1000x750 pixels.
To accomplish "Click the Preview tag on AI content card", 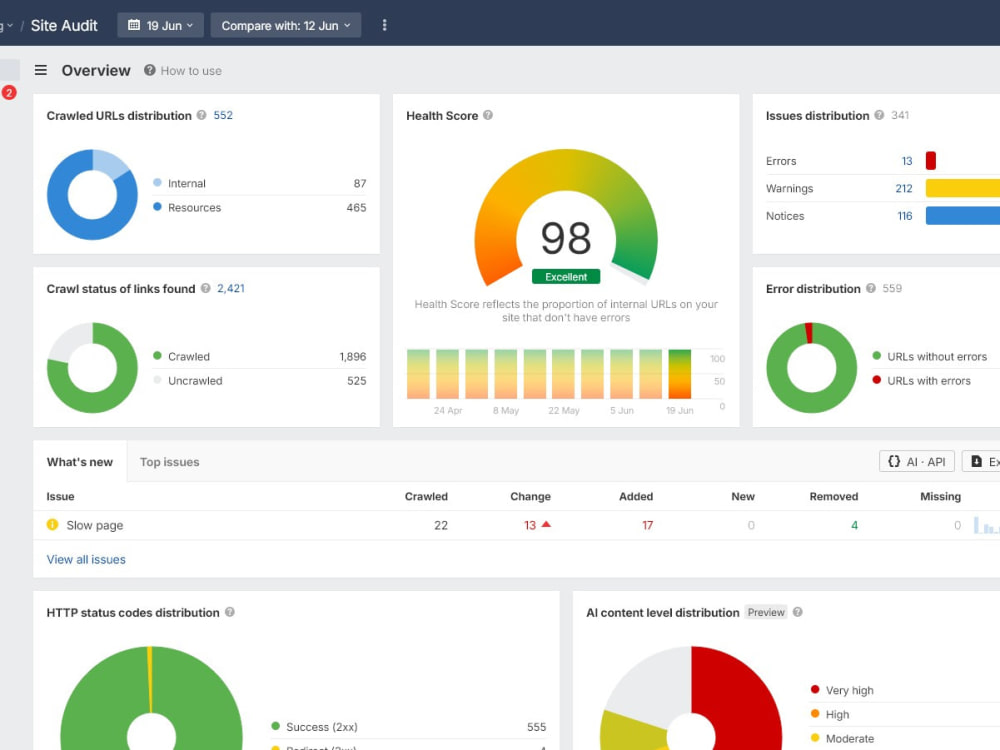I will pyautogui.click(x=765, y=612).
